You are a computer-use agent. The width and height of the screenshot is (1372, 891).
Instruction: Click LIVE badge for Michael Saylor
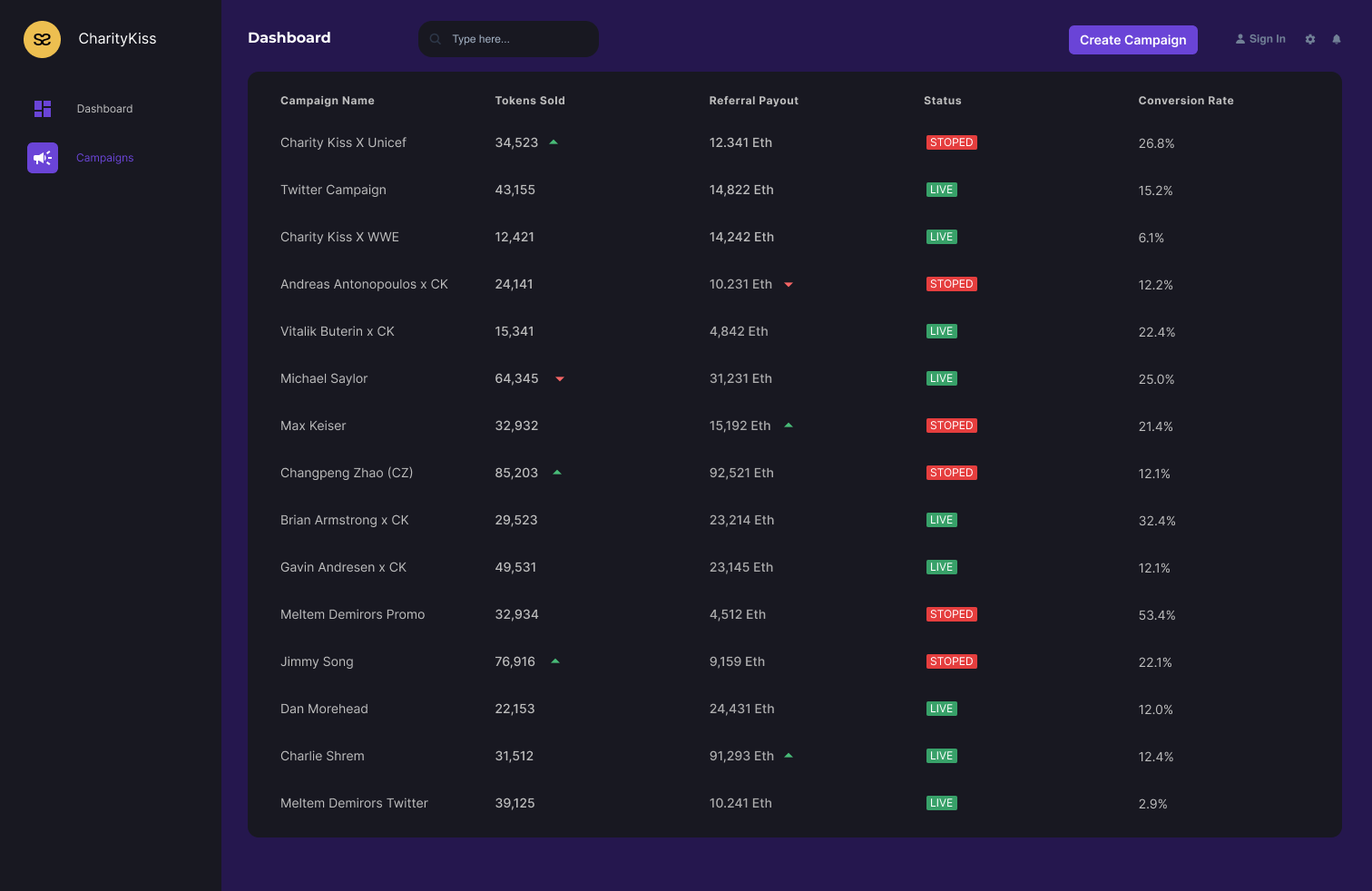pyautogui.click(x=941, y=378)
